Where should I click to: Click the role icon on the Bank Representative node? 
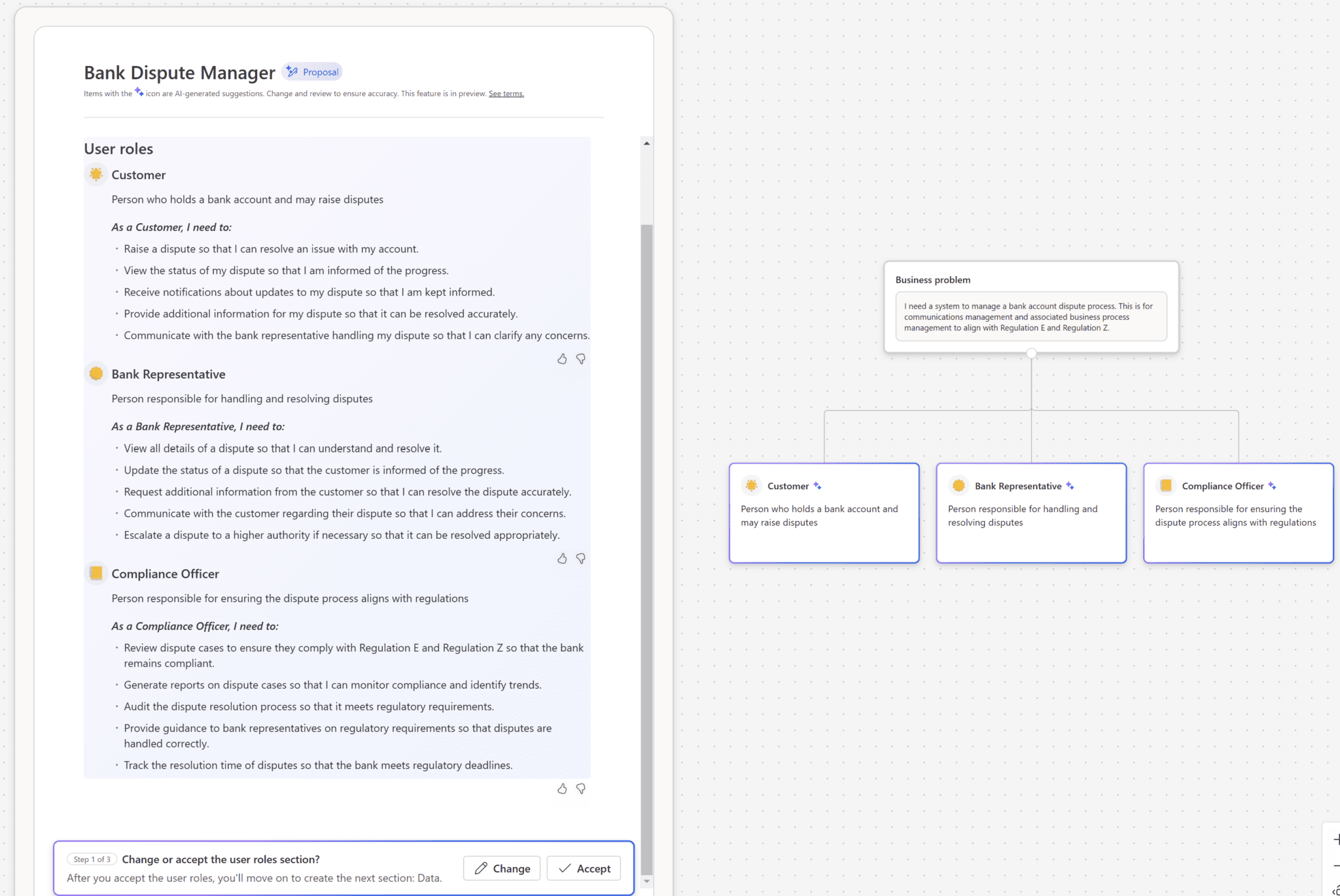[x=959, y=485]
